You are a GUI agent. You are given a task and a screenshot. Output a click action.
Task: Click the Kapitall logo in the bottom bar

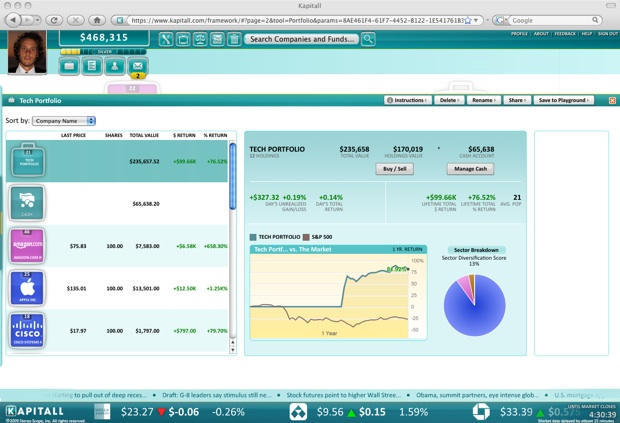pyautogui.click(x=35, y=411)
